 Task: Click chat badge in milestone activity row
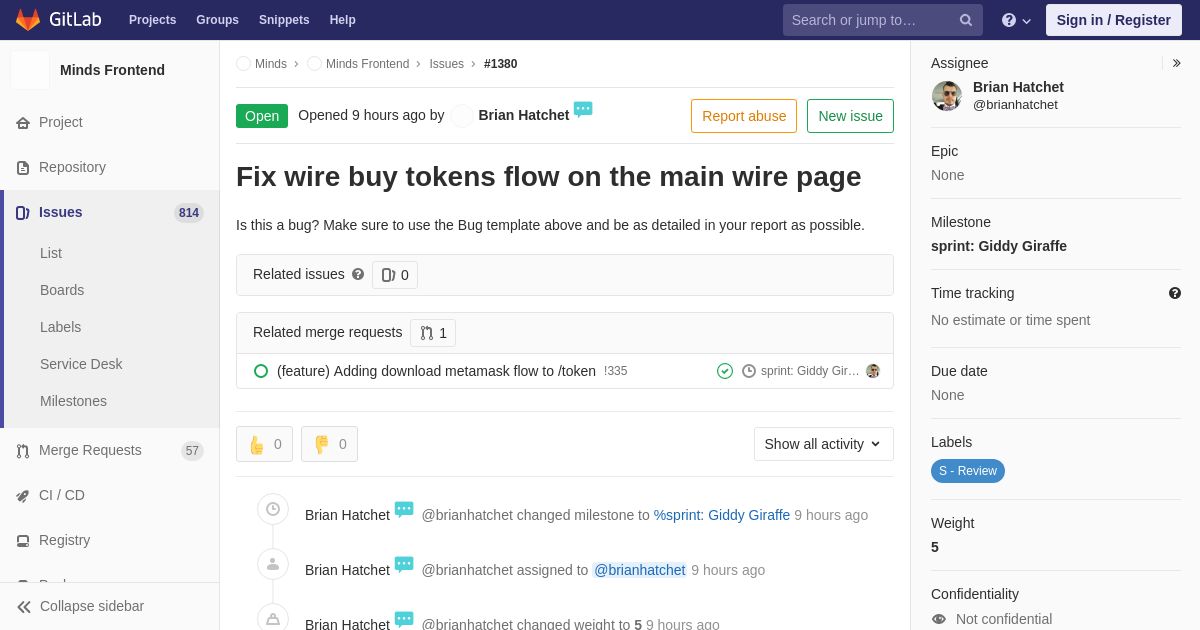(x=404, y=510)
